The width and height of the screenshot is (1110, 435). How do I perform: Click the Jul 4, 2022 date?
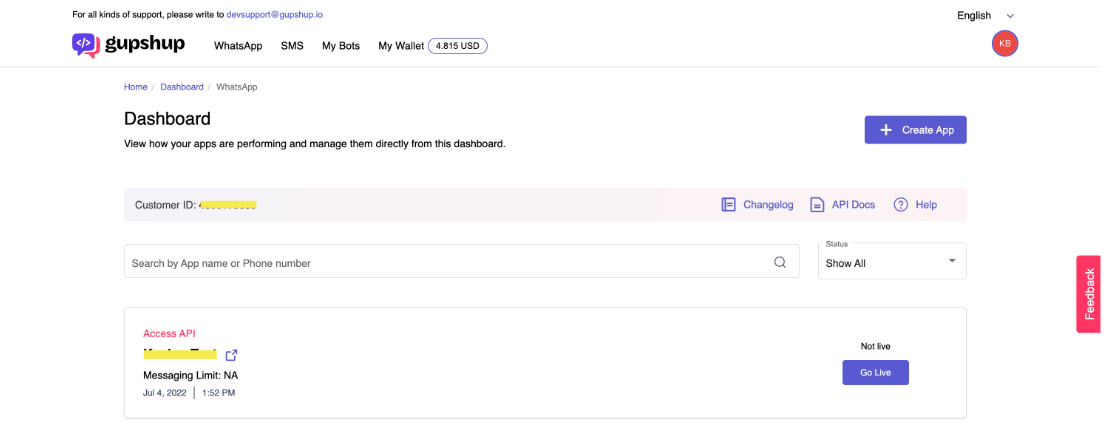pos(166,392)
